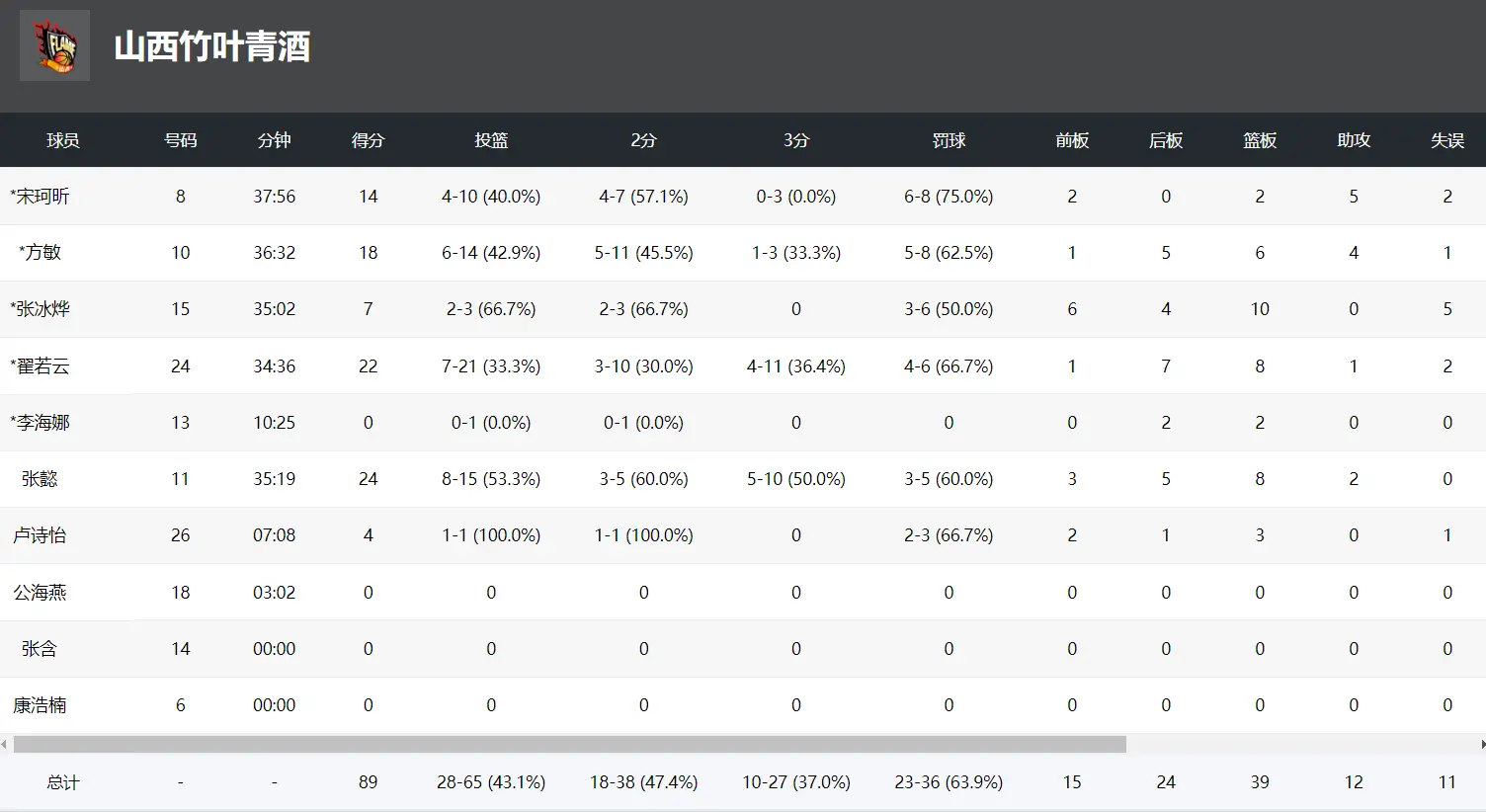Click the 总计 totals row label
1486x812 pixels.
(x=62, y=782)
